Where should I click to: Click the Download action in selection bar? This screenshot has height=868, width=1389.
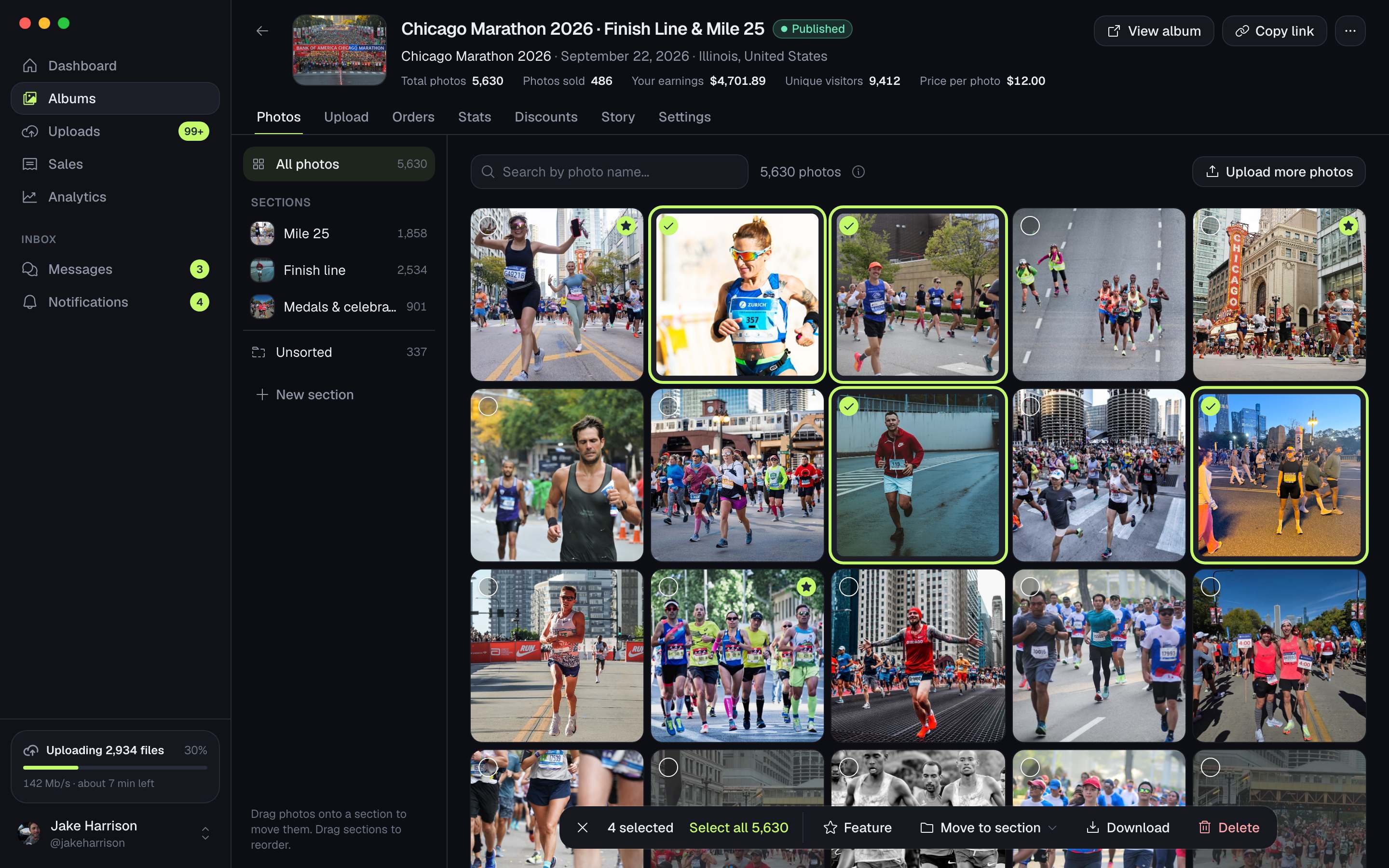tap(1128, 827)
